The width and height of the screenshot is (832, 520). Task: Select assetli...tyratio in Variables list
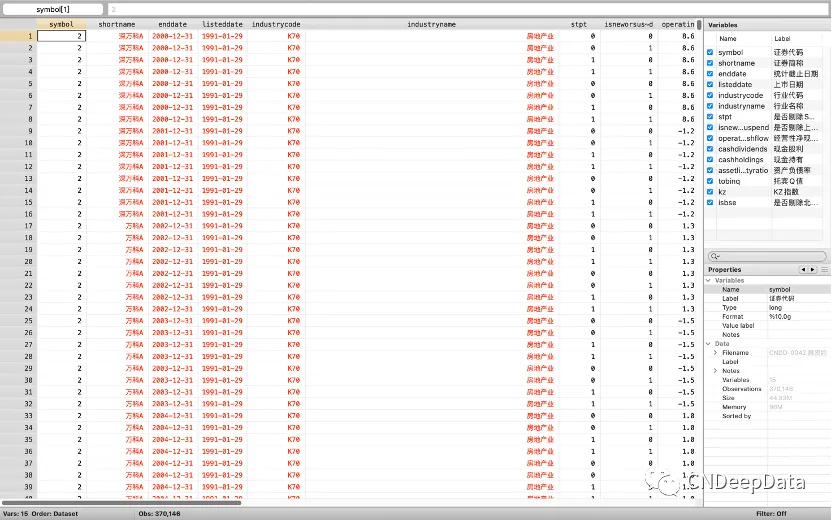(x=743, y=170)
